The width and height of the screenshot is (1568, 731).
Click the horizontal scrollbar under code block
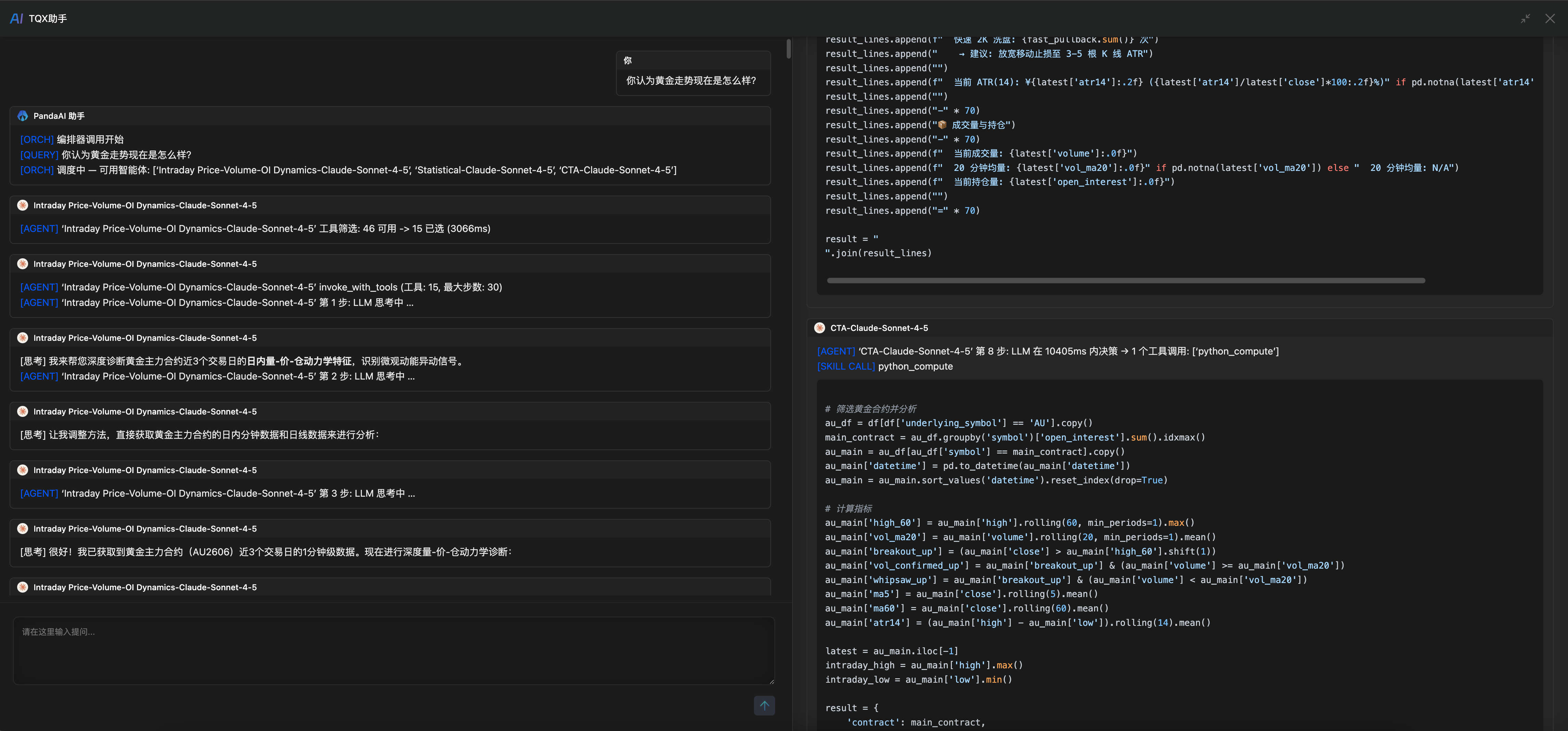[1126, 281]
